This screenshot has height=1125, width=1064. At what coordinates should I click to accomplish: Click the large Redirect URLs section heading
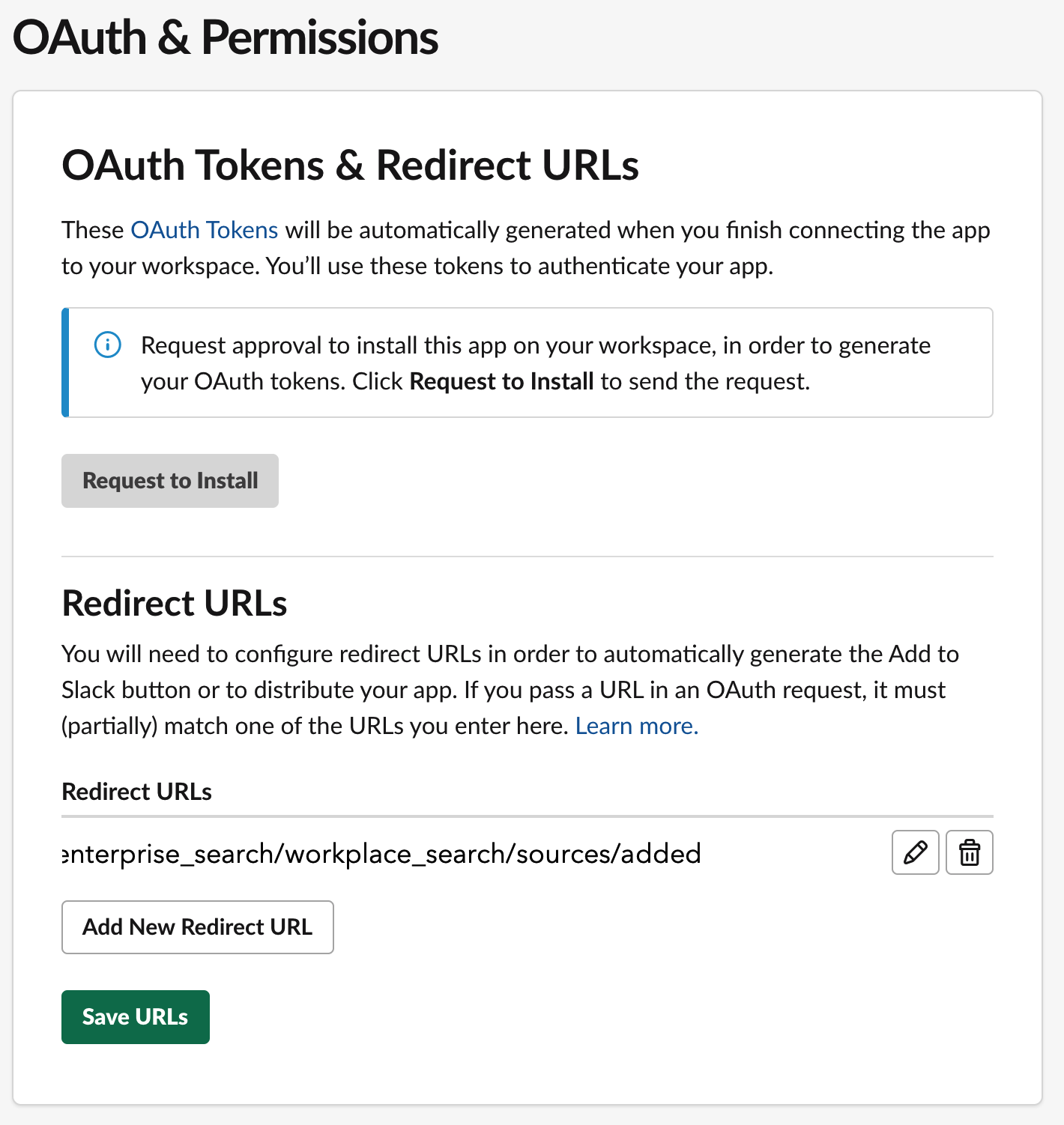coord(175,603)
